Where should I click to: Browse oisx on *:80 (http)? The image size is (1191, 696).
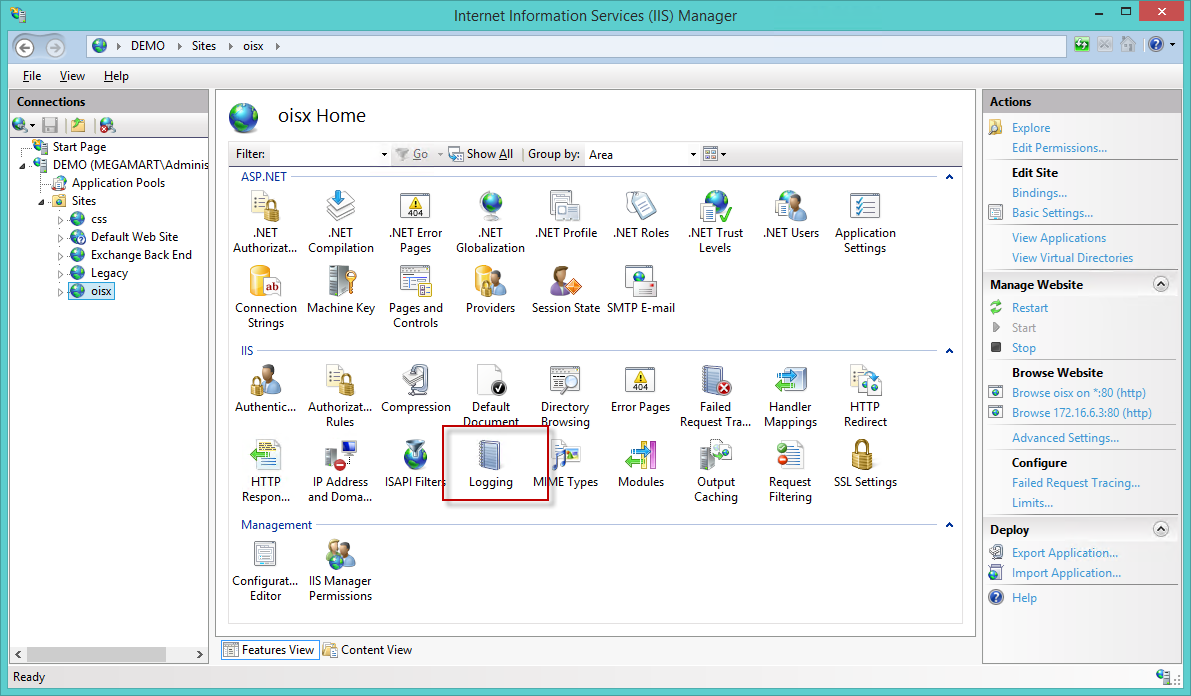tap(1079, 393)
